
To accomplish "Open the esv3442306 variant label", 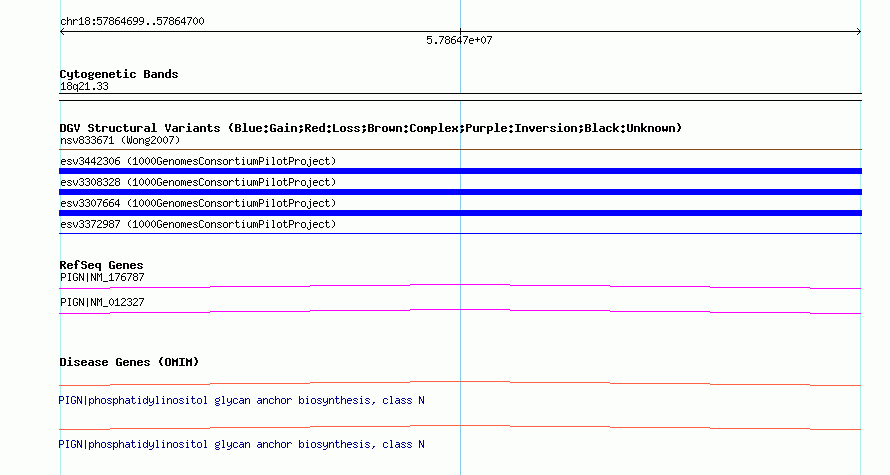I will 198,161.
